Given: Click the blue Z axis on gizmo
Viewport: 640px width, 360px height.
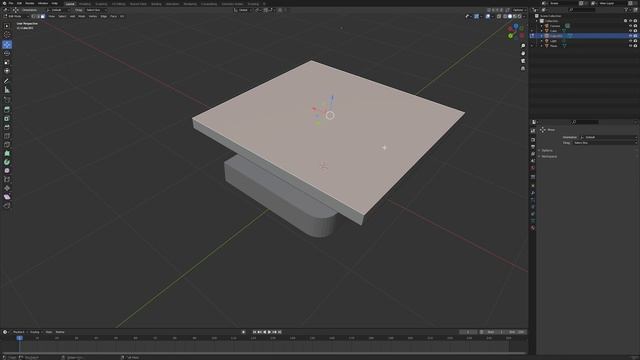Looking at the screenshot, I should point(516,26).
